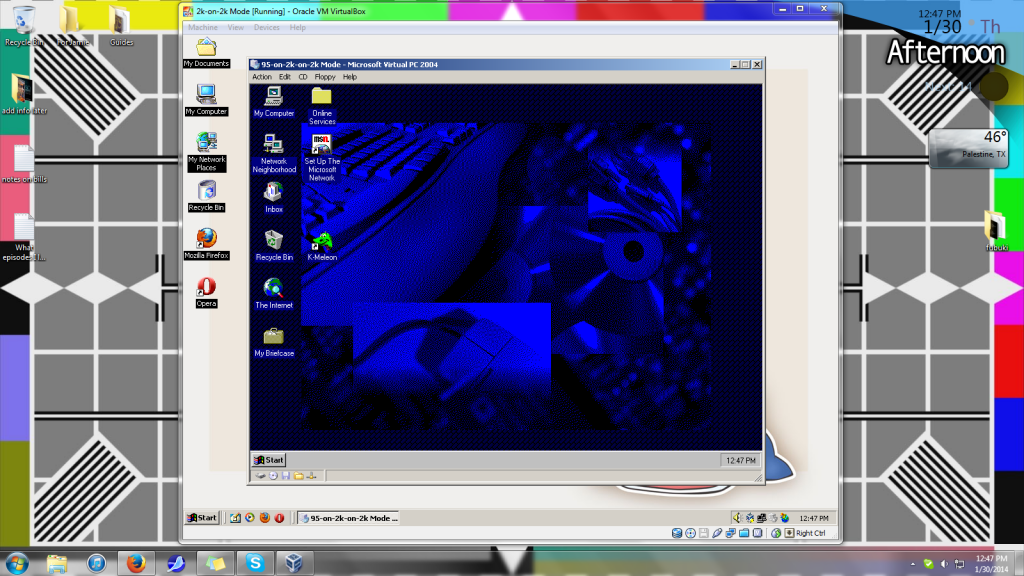Select Recycle Bin on Windows 2000 desktop
Screen dimensions: 1024x576
[x=206, y=196]
